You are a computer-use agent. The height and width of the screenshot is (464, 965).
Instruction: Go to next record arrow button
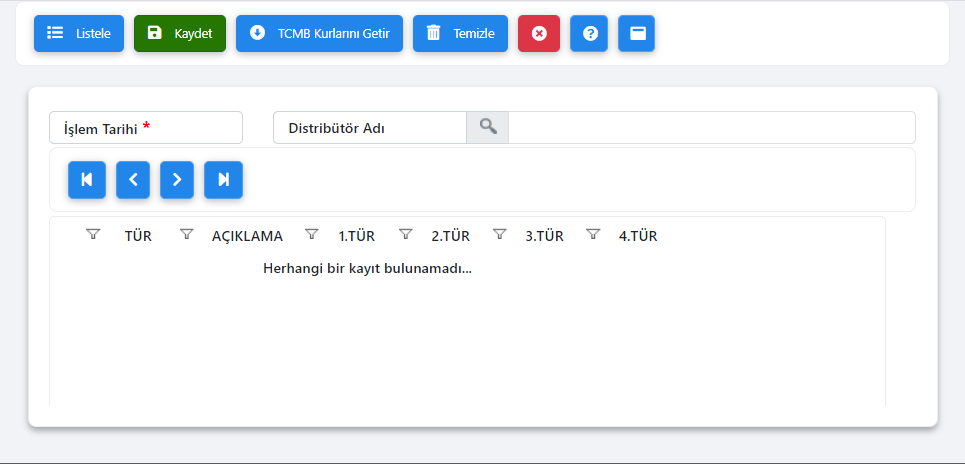point(177,180)
